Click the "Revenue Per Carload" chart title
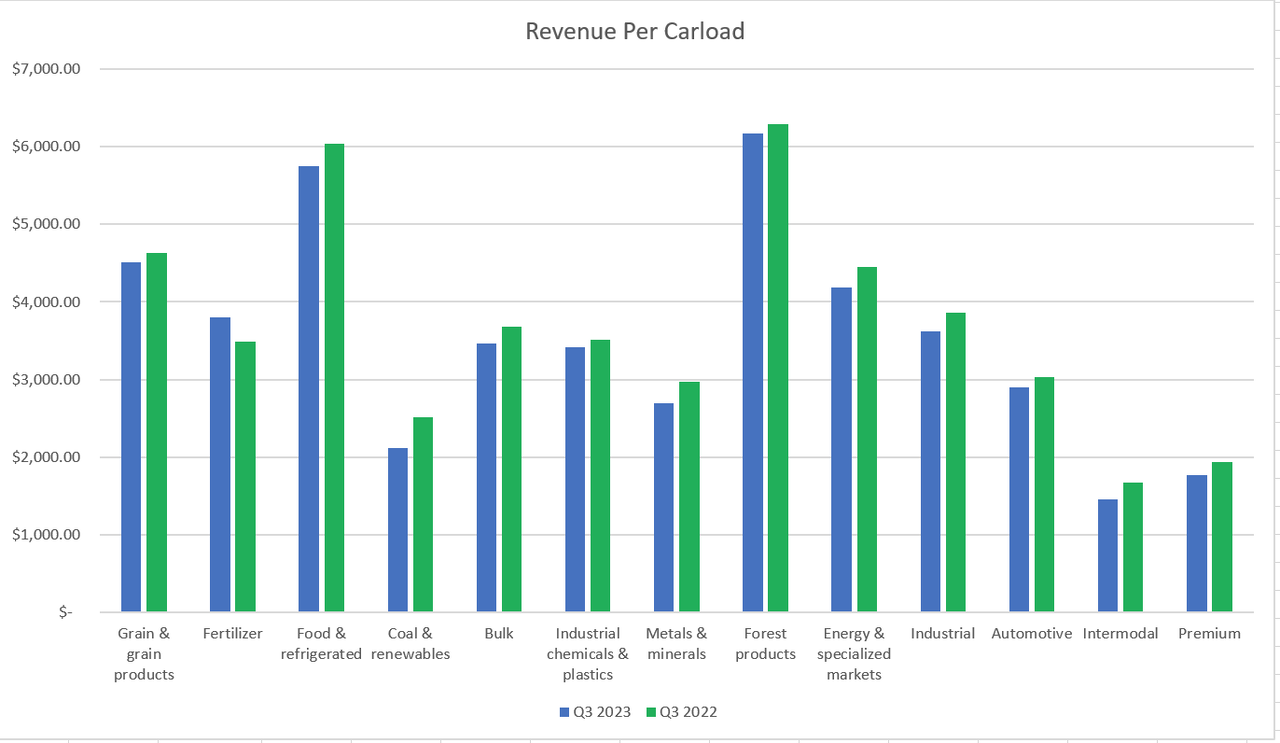This screenshot has width=1280, height=743. (635, 31)
